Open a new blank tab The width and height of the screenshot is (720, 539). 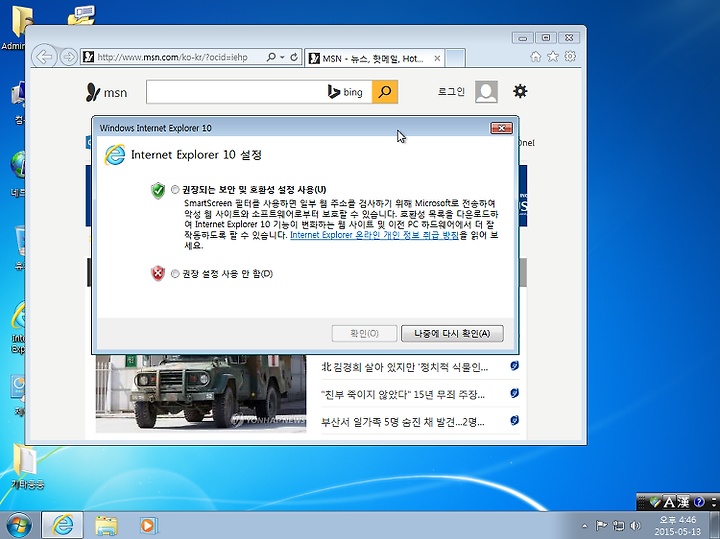pos(456,58)
